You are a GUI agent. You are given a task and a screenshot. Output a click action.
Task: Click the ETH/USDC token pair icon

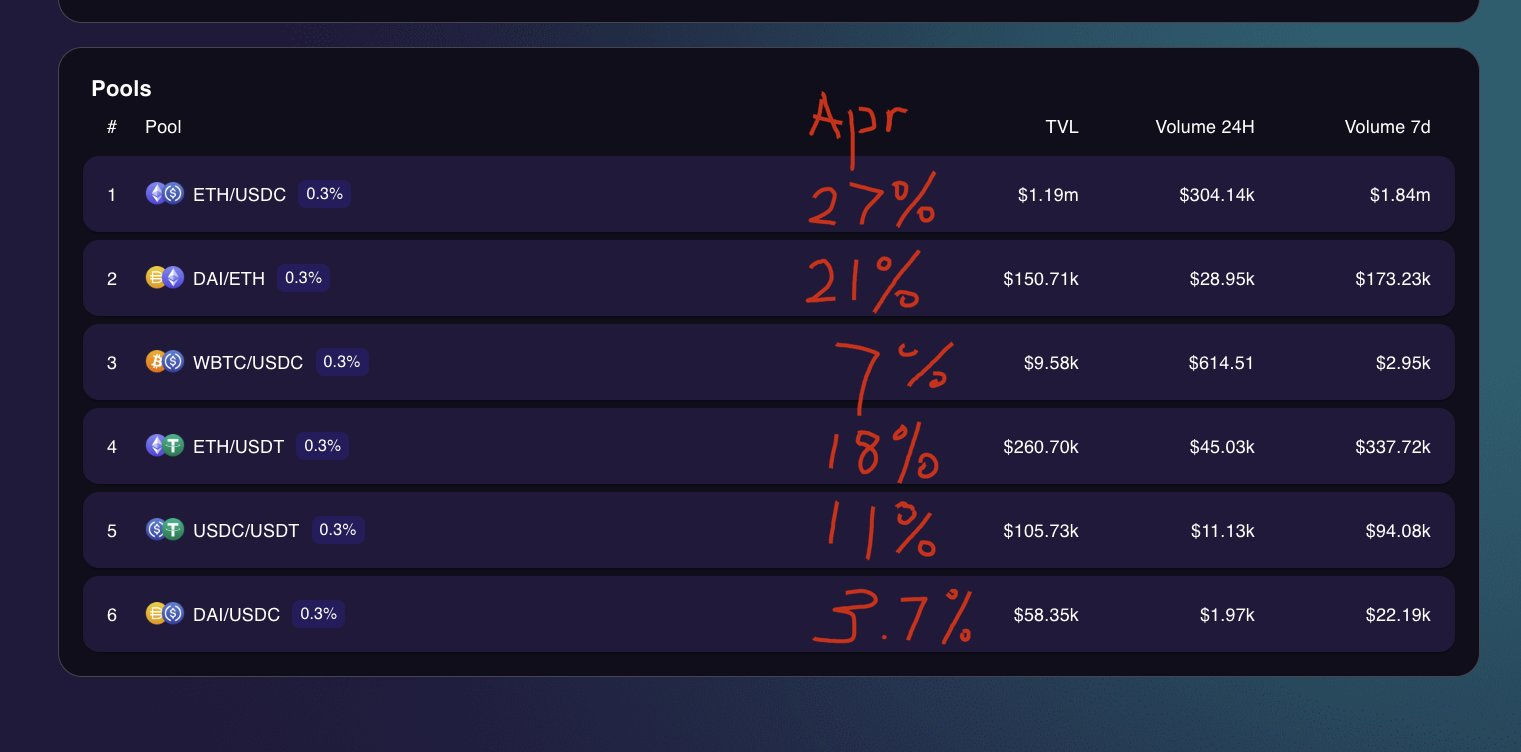point(165,194)
